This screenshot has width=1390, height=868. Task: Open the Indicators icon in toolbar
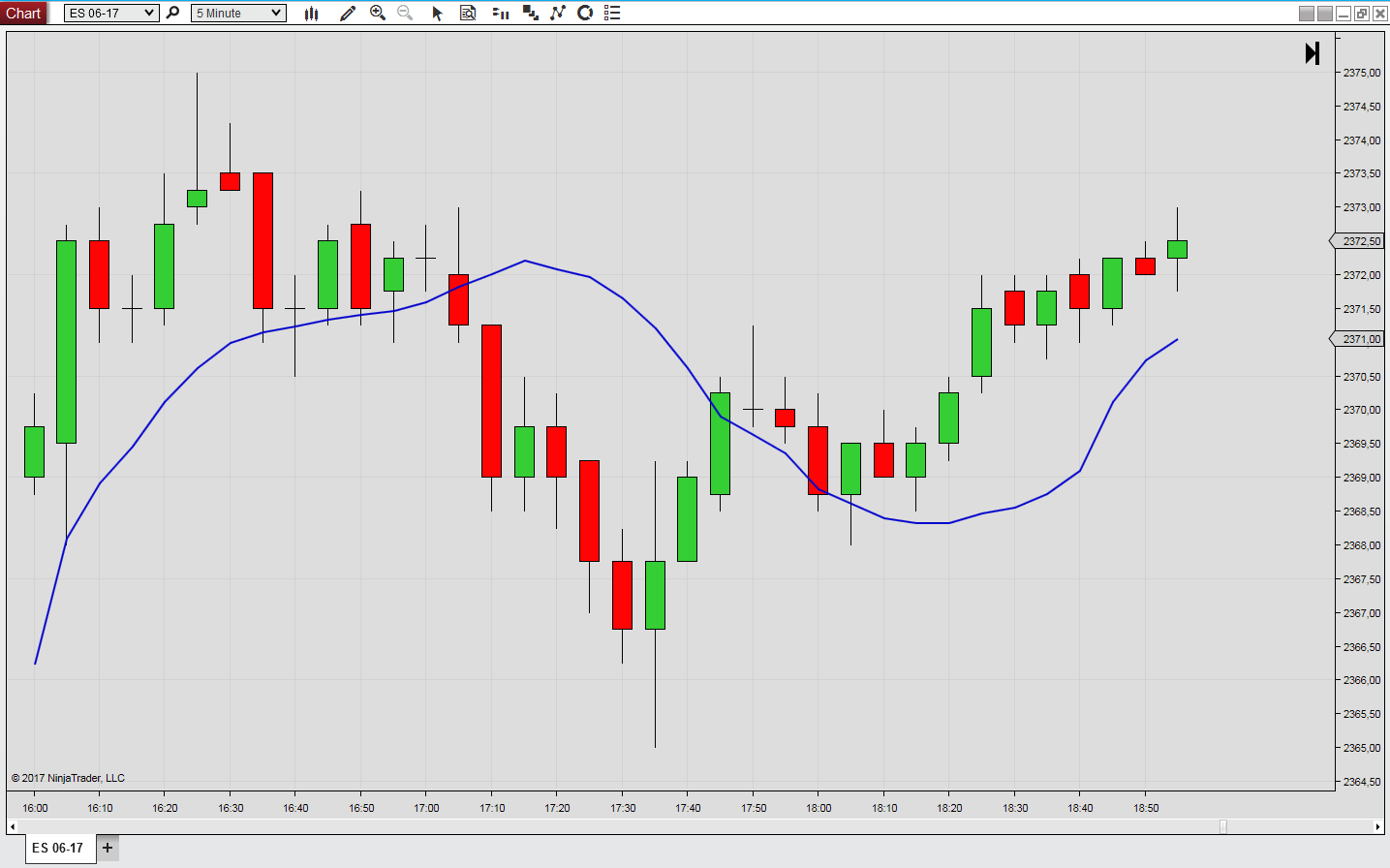[x=558, y=13]
